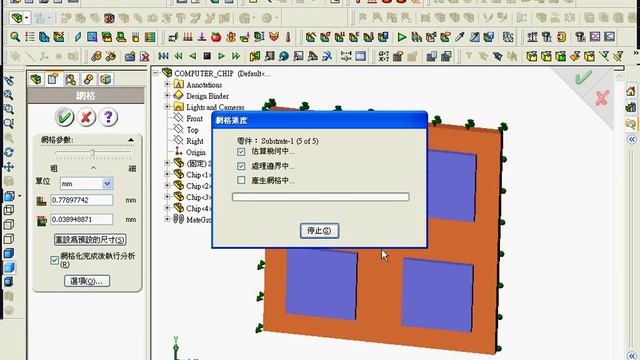Click the green play forward arrow

point(221,56)
